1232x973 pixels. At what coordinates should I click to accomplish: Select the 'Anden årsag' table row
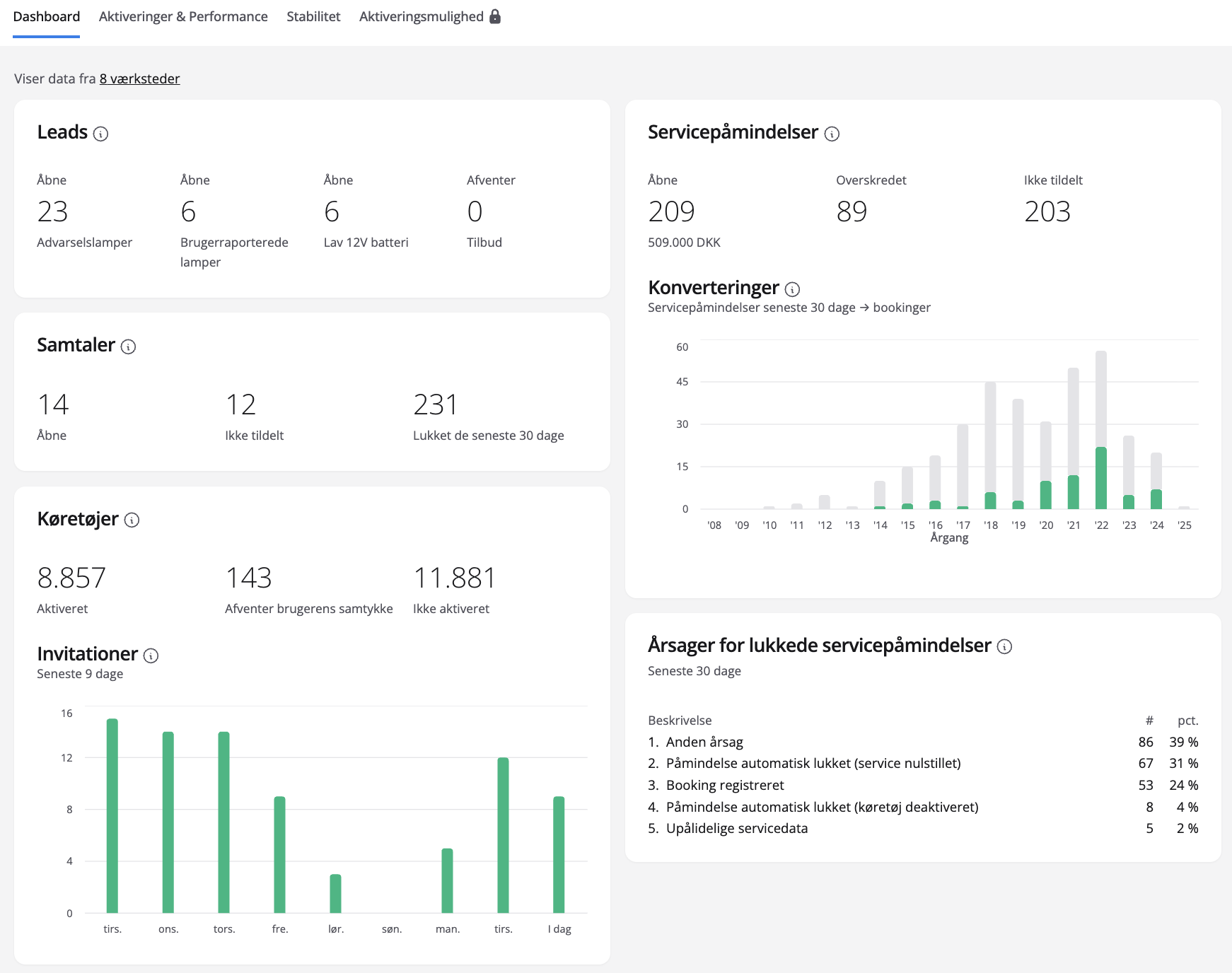[922, 742]
